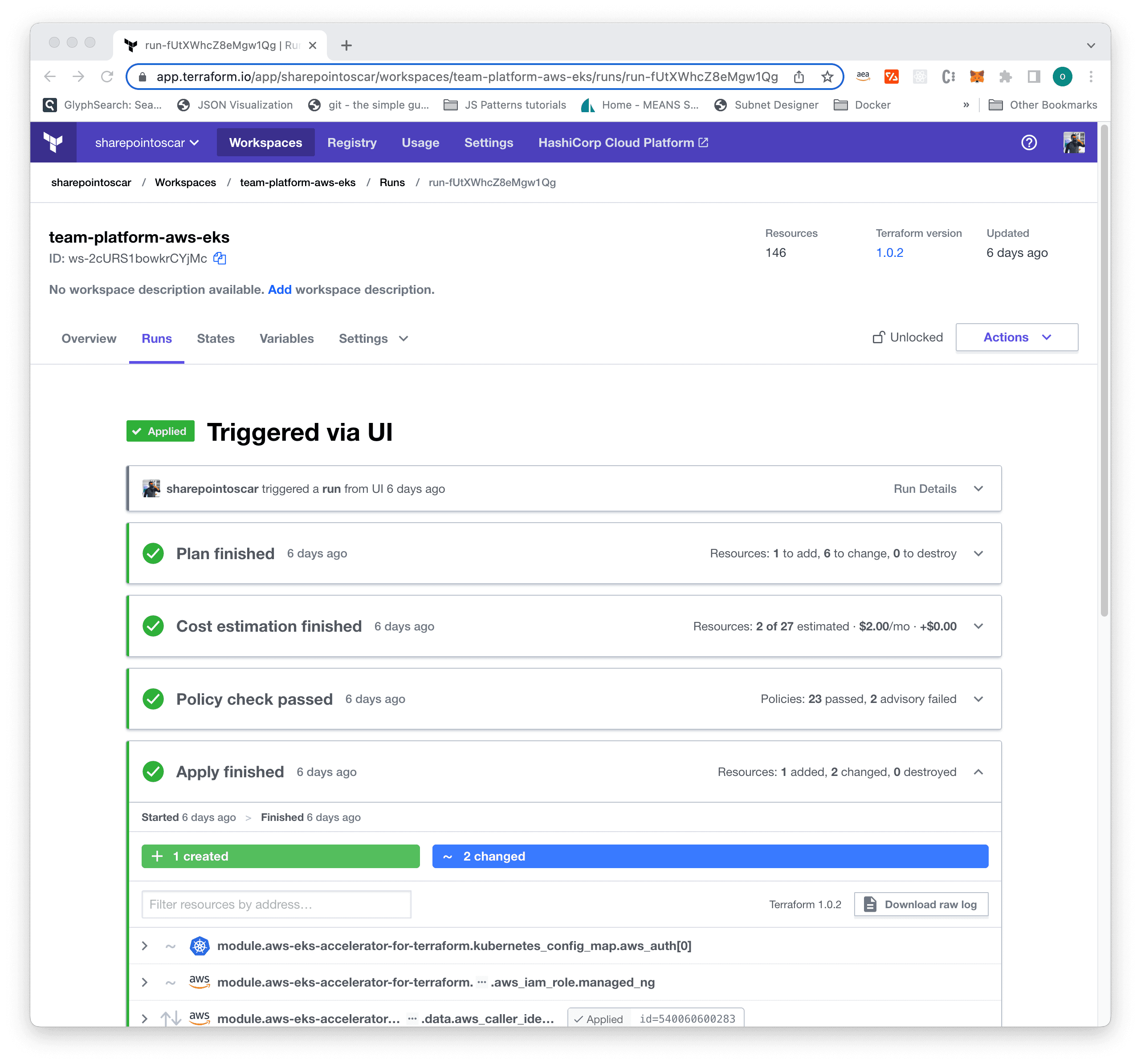This screenshot has height=1064, width=1141.
Task: Expand the kubernetes_config_map.aws_auth resource row
Action: pyautogui.click(x=145, y=946)
